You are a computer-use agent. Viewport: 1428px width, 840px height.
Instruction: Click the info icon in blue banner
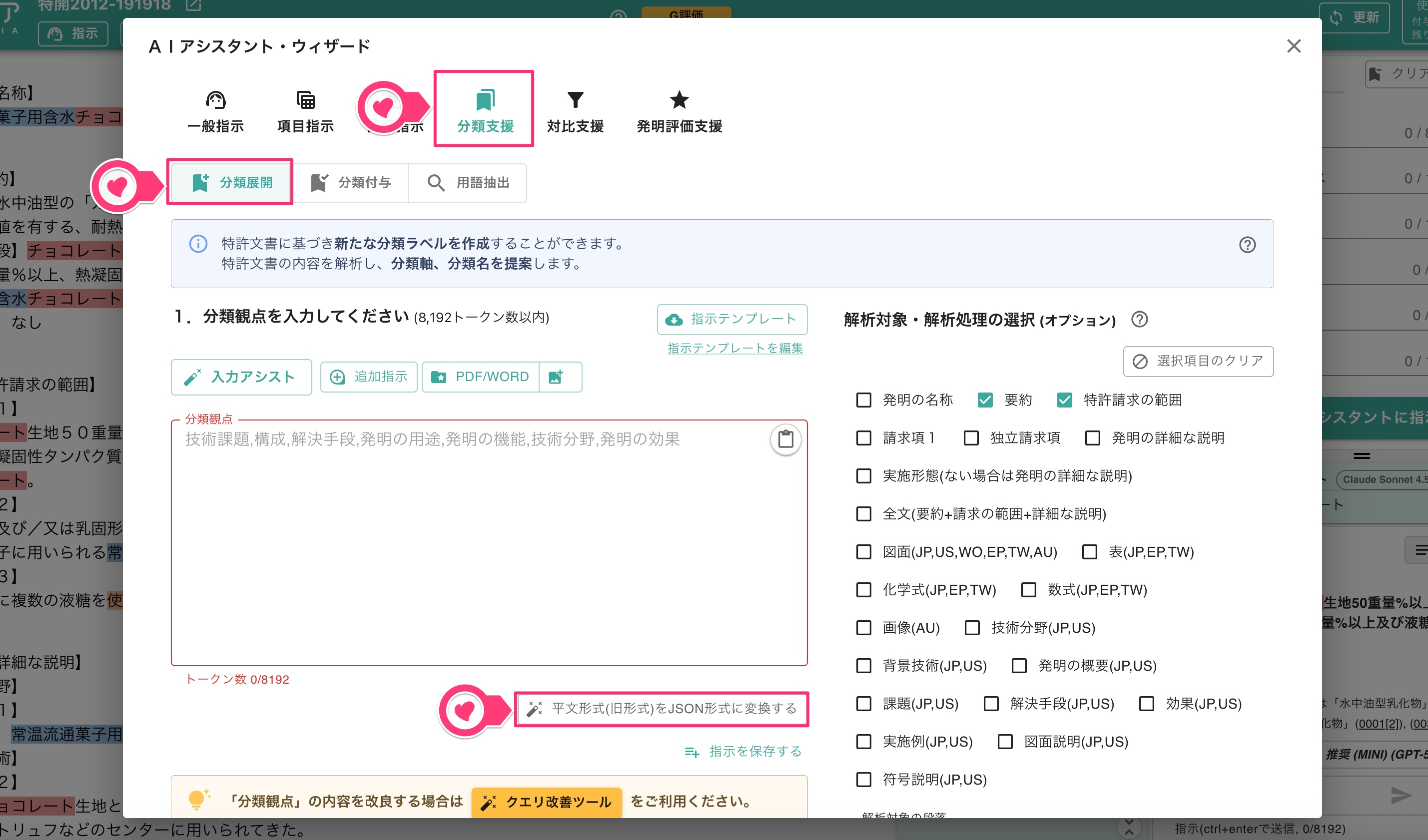(x=198, y=244)
